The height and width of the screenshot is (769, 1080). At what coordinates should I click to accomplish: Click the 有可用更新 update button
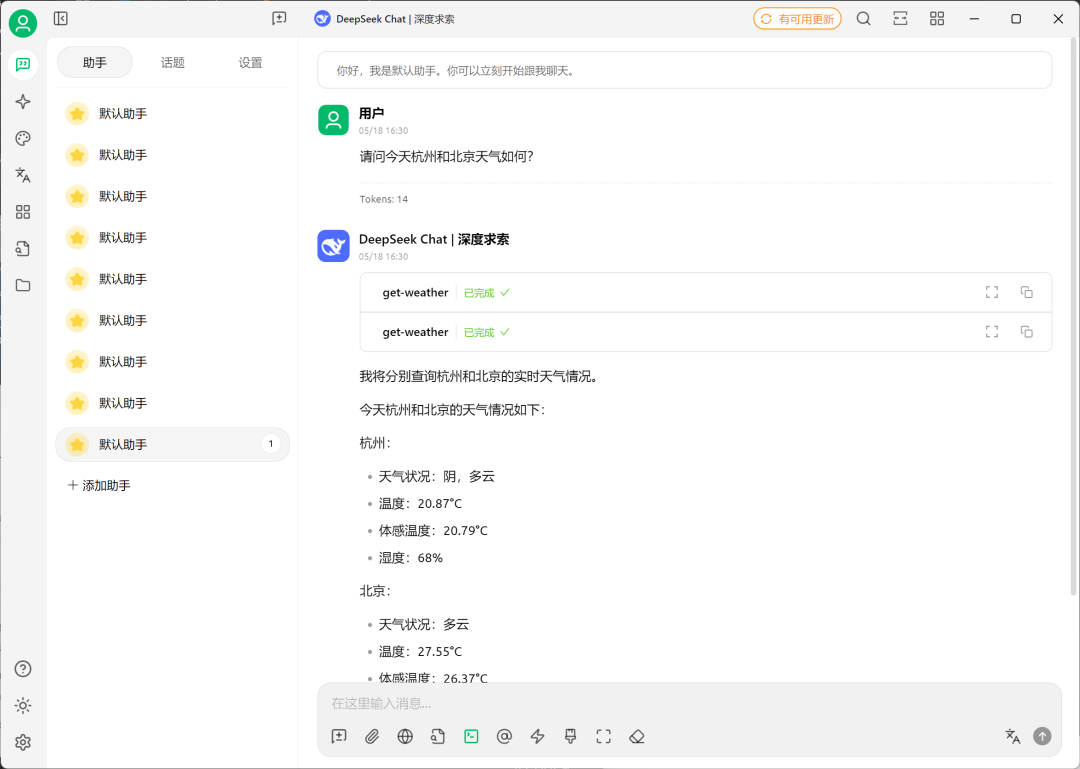point(797,19)
